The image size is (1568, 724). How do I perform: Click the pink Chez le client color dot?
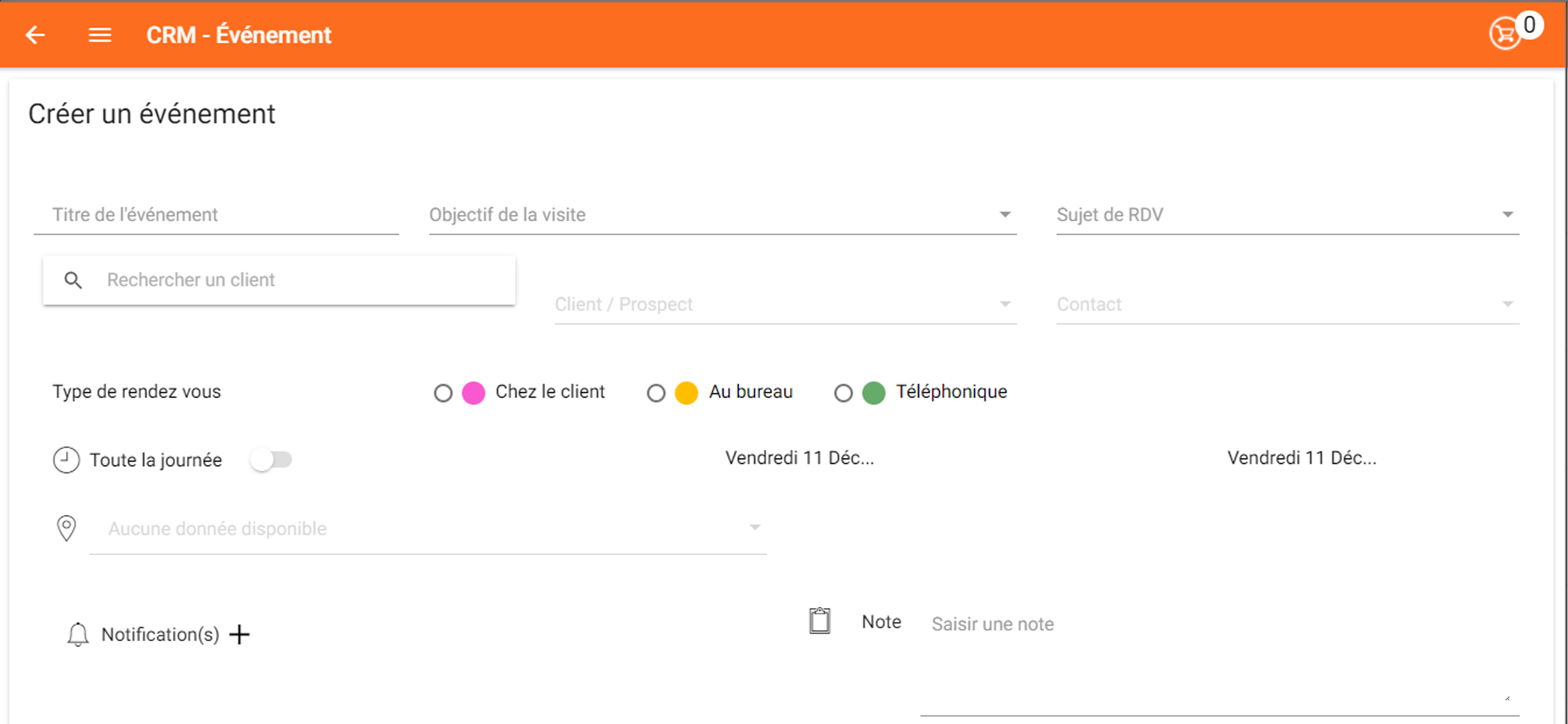coord(473,393)
